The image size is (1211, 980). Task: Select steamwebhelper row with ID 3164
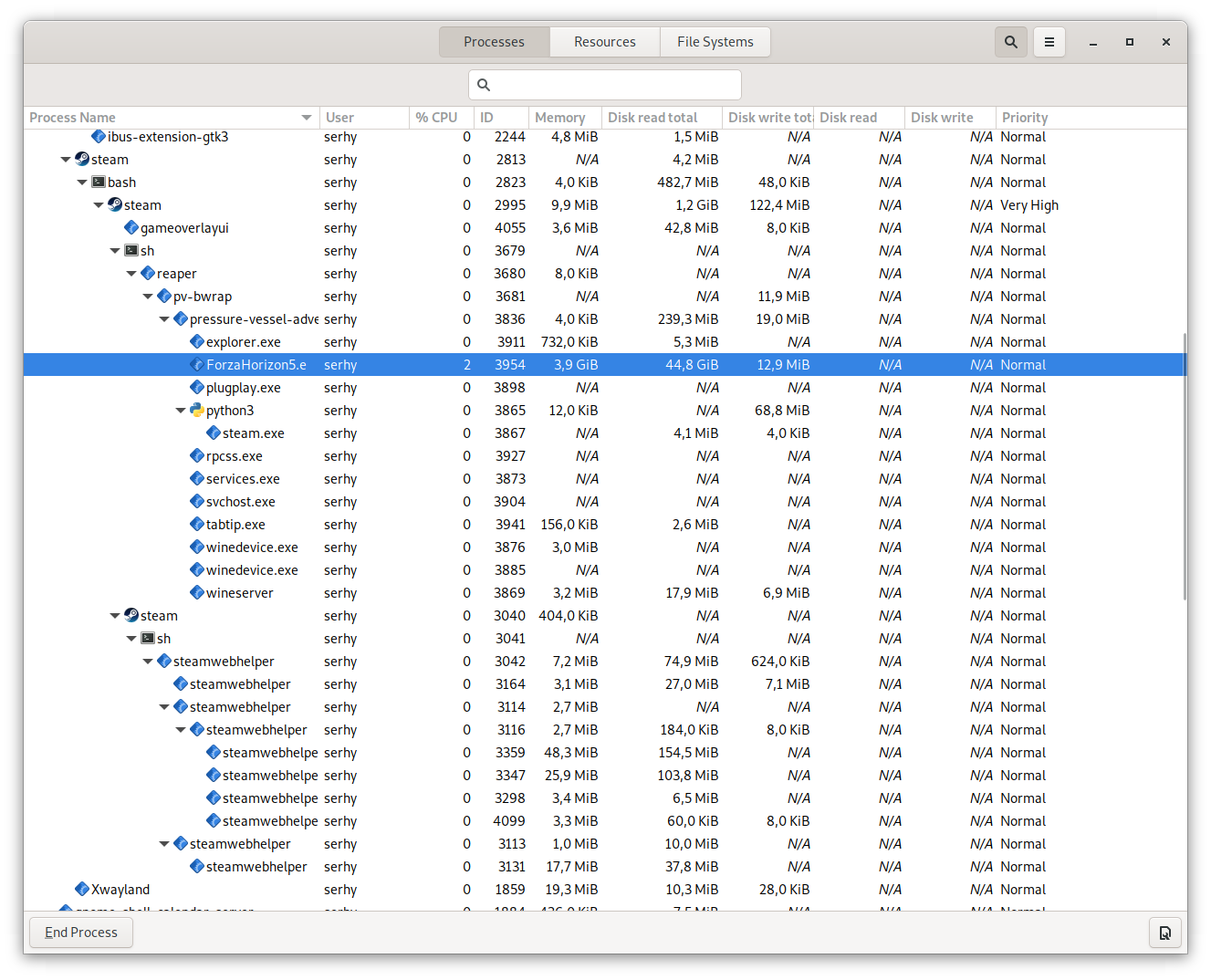point(604,684)
